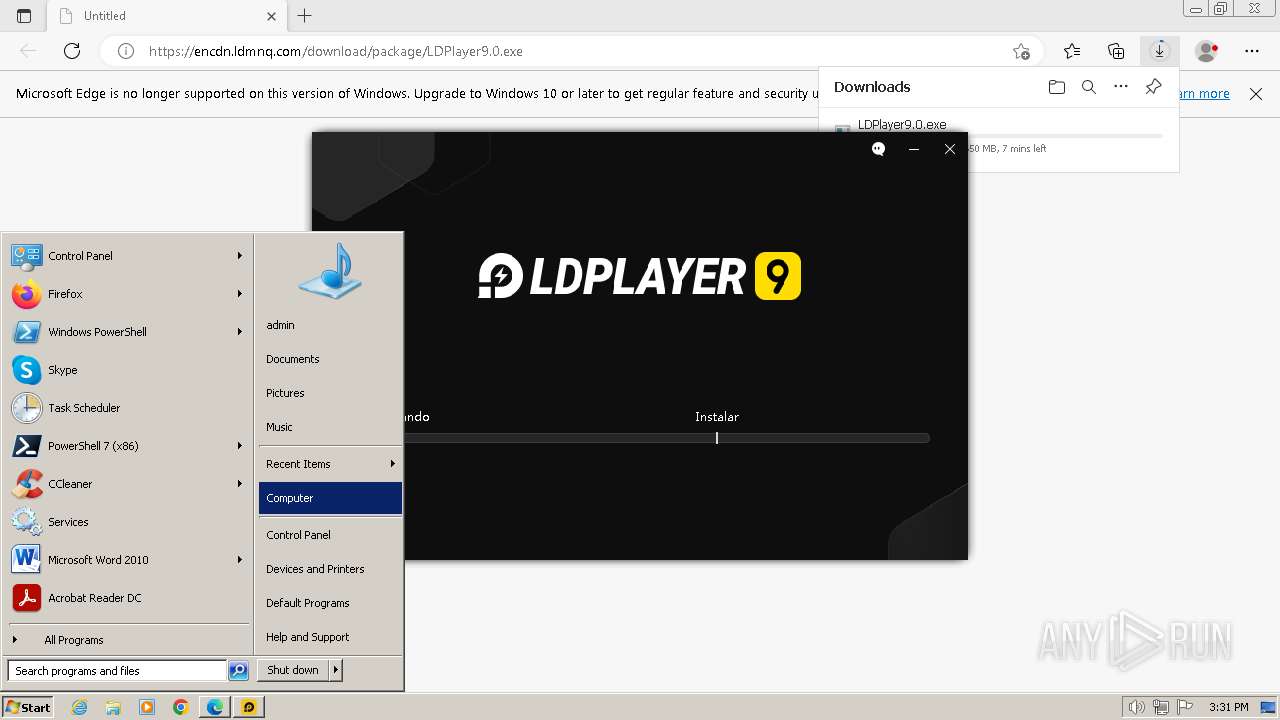Open downloads folder from Downloads panel
1280x720 pixels.
click(1057, 87)
